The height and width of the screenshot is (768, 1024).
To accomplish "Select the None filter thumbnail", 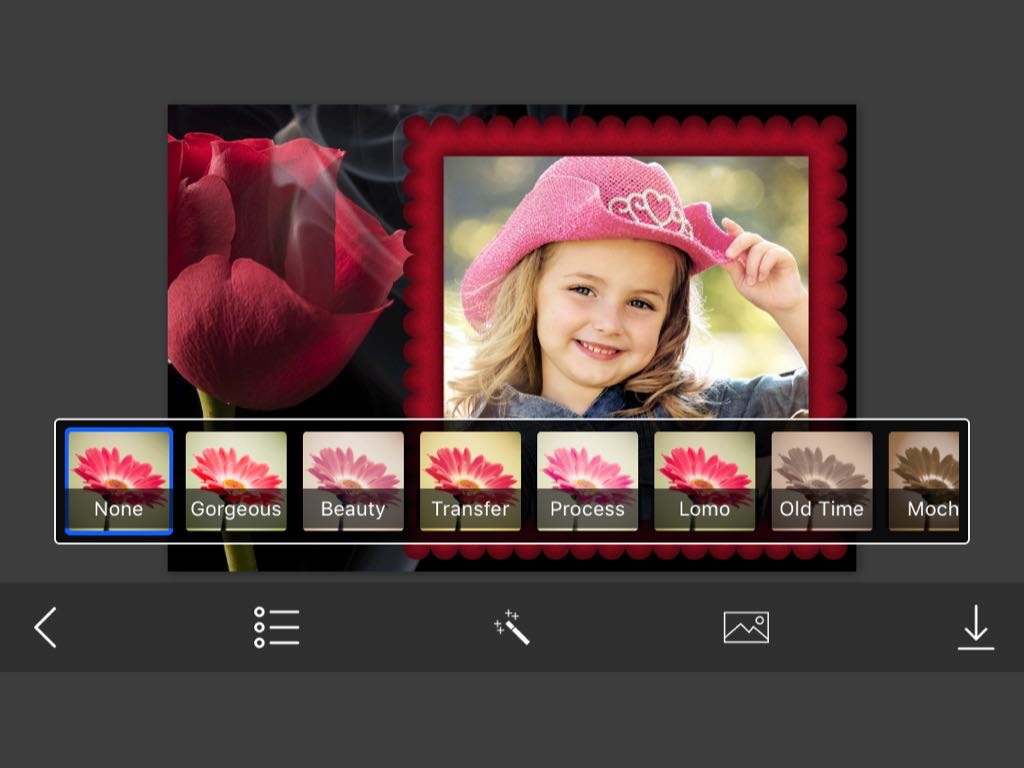I will (x=119, y=481).
